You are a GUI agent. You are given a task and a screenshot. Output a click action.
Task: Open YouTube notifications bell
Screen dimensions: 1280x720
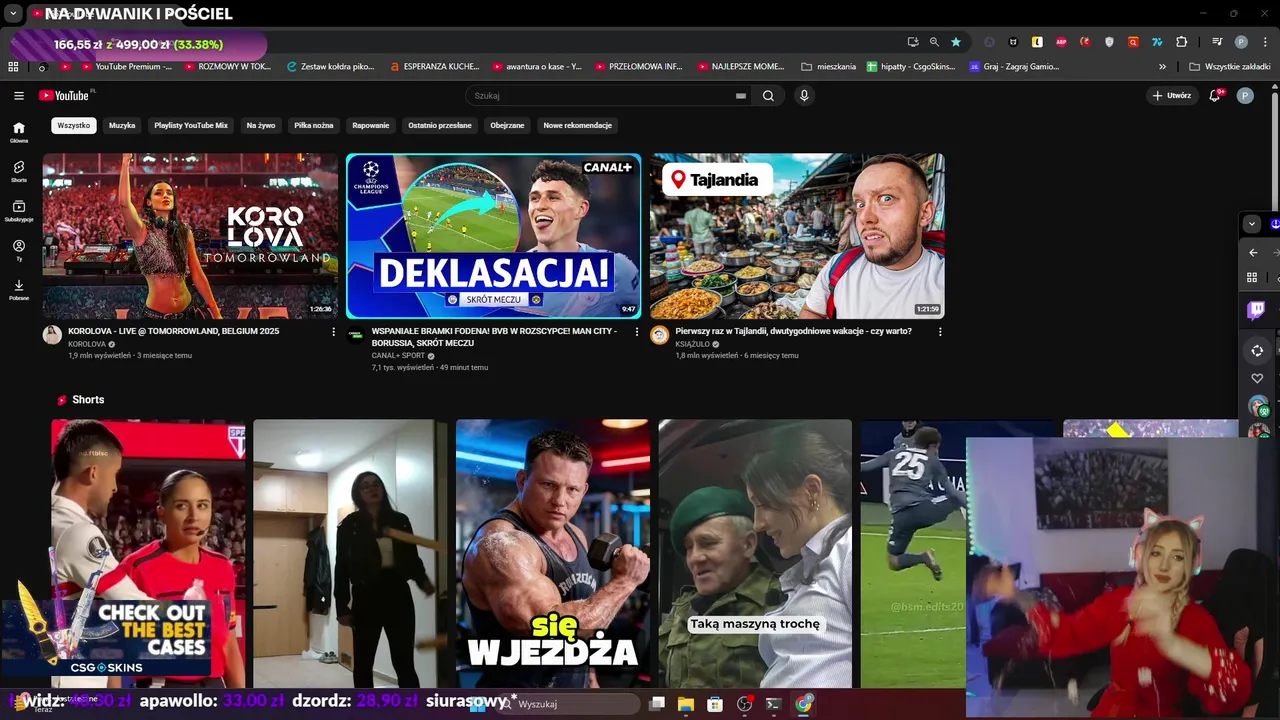point(1215,96)
